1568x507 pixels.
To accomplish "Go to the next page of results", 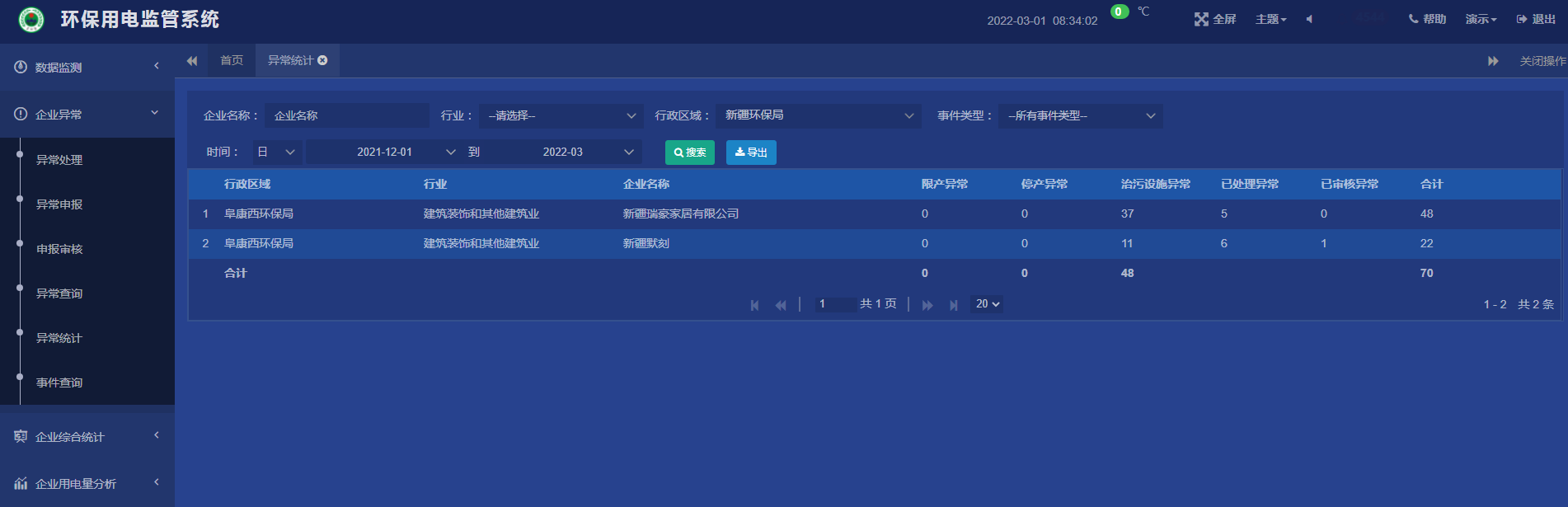I will tap(927, 305).
